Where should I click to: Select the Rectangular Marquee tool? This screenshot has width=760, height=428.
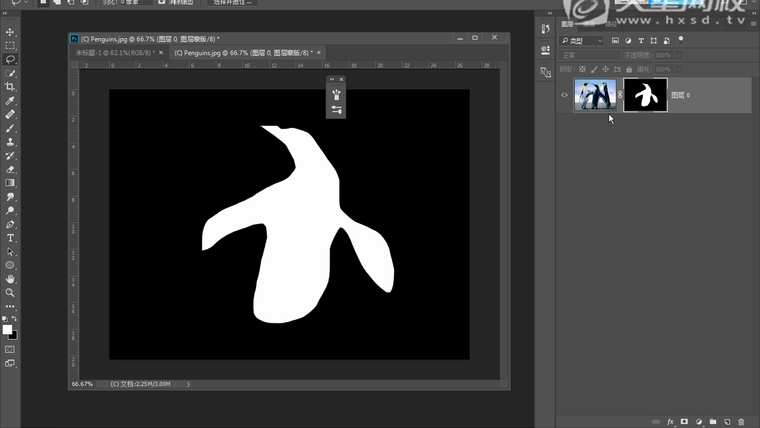point(10,46)
